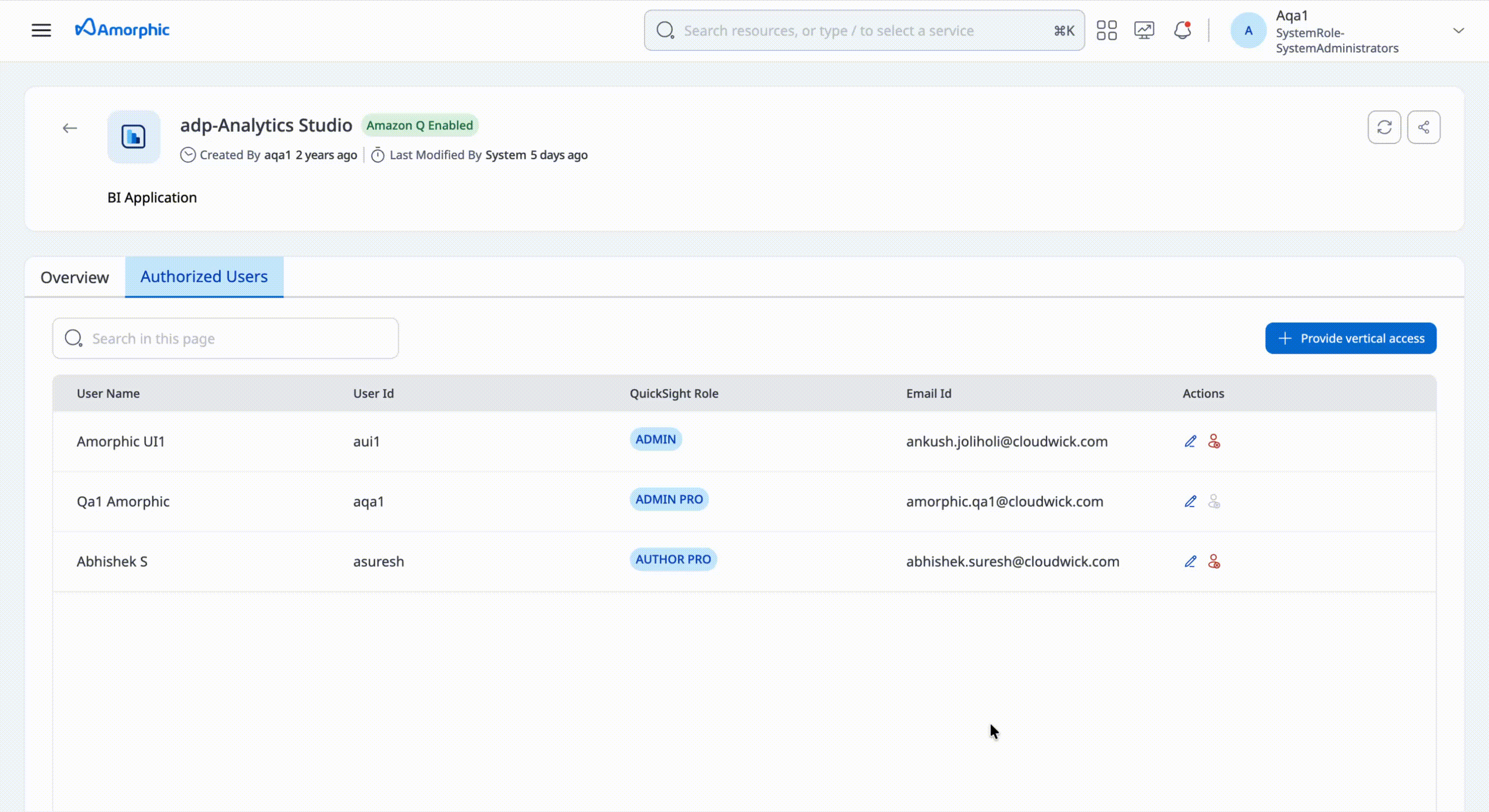The image size is (1489, 812).
Task: Open the monitoring chart icon
Action: pyautogui.click(x=1144, y=30)
